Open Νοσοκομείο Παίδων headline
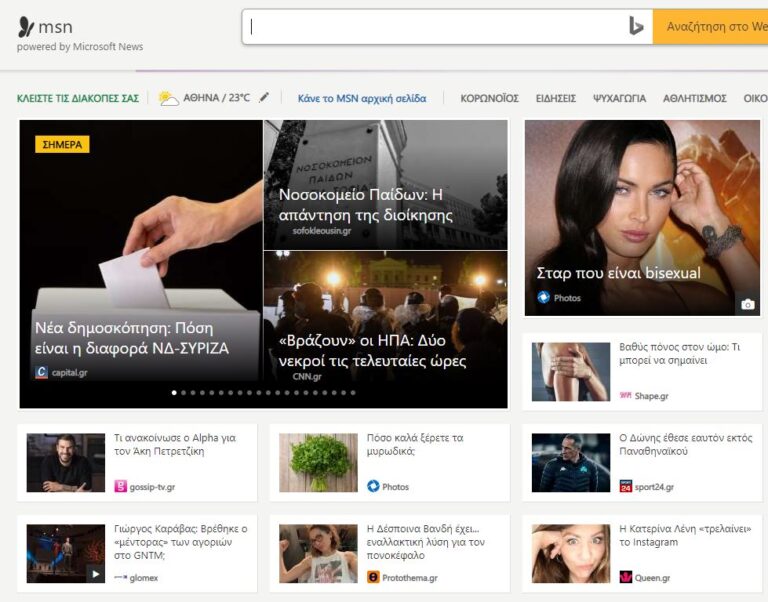768x602 pixels. tap(365, 205)
